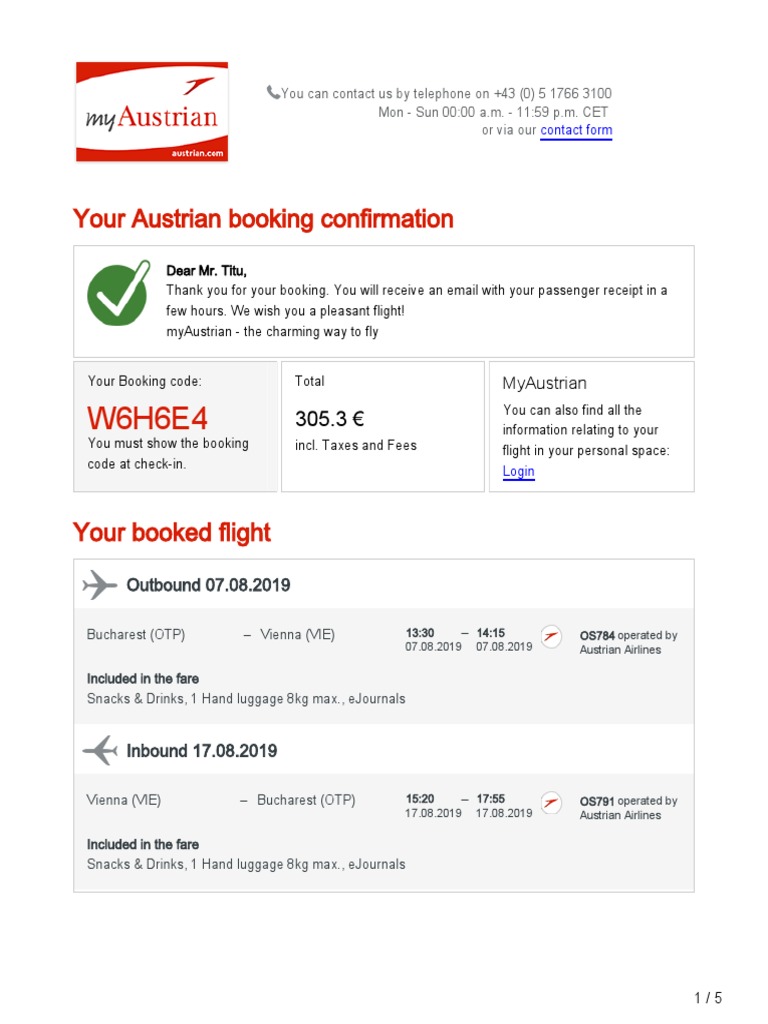Open the contact form link
The height and width of the screenshot is (1024, 768).
pos(576,130)
